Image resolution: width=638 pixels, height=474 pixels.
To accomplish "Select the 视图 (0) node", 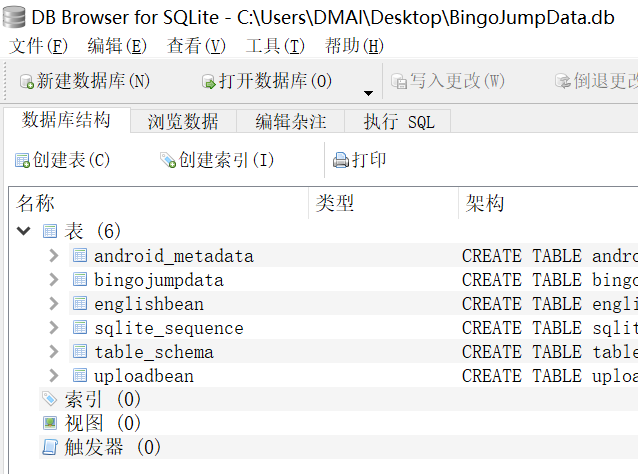I will tap(103, 423).
